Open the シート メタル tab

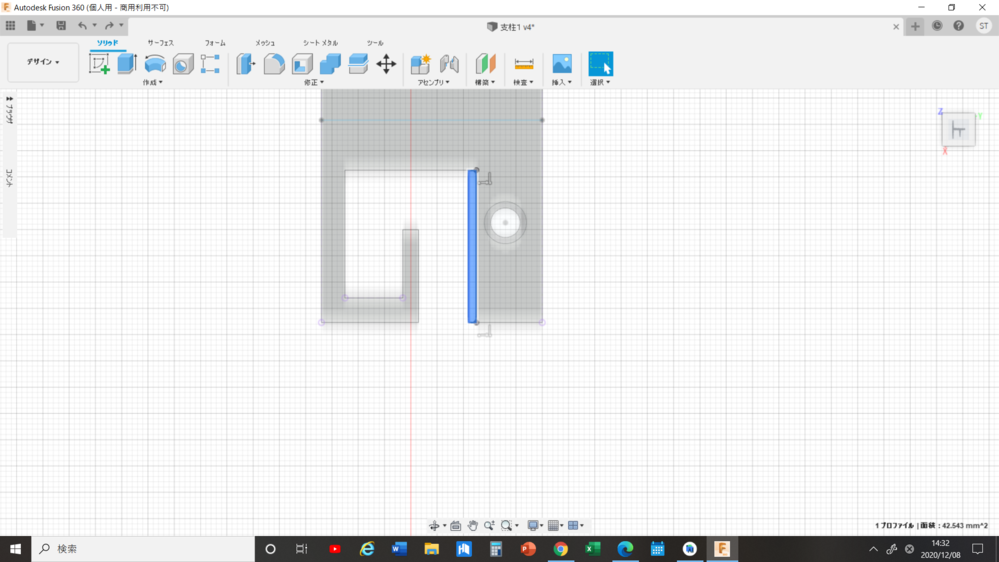pos(320,43)
